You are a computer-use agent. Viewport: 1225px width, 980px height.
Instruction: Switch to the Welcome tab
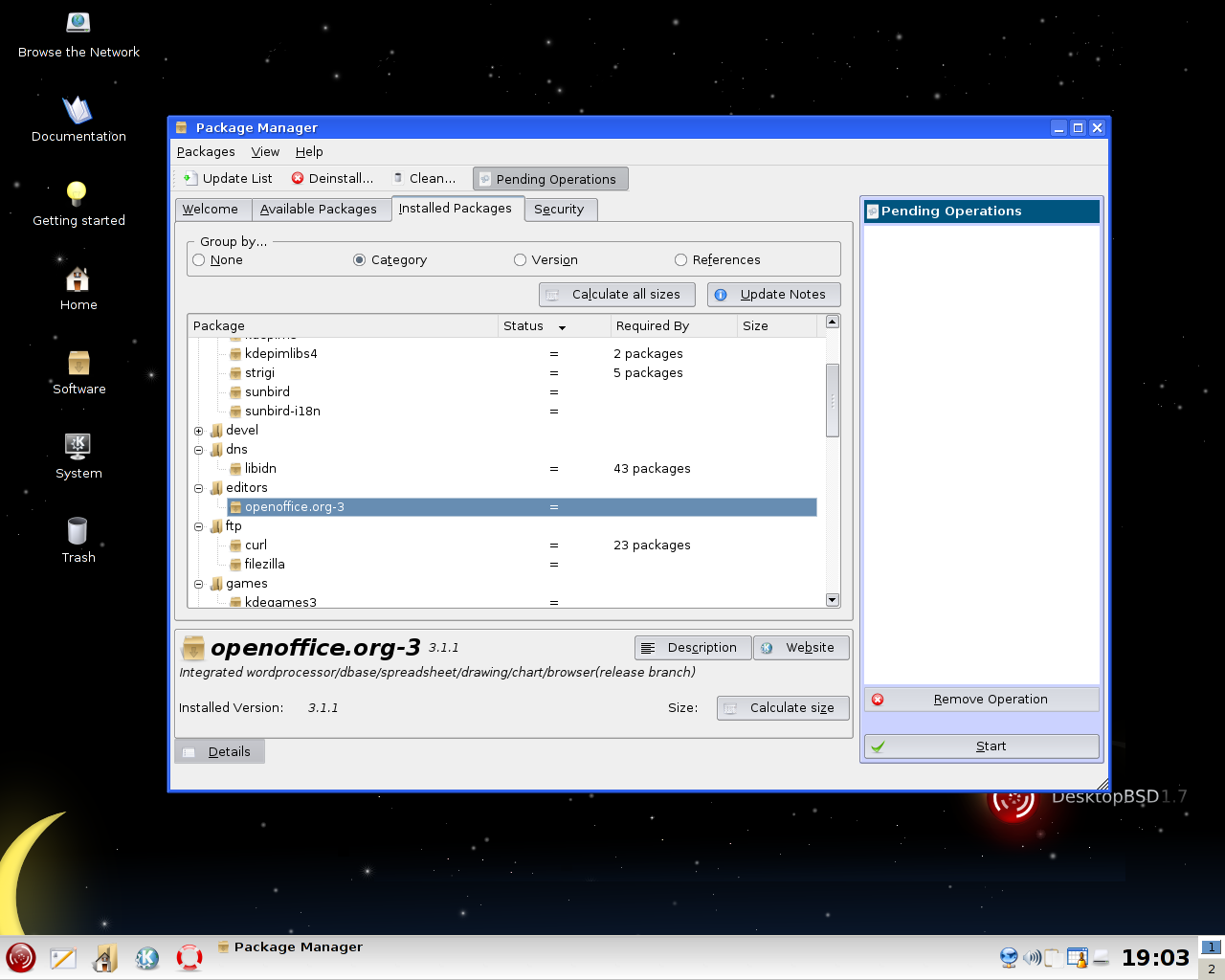point(212,210)
